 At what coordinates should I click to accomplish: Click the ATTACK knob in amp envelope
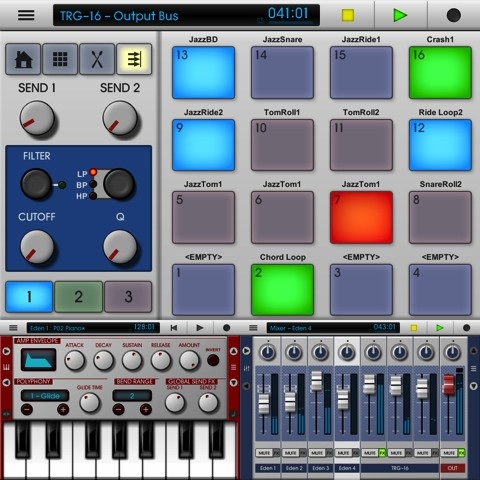click(x=74, y=360)
